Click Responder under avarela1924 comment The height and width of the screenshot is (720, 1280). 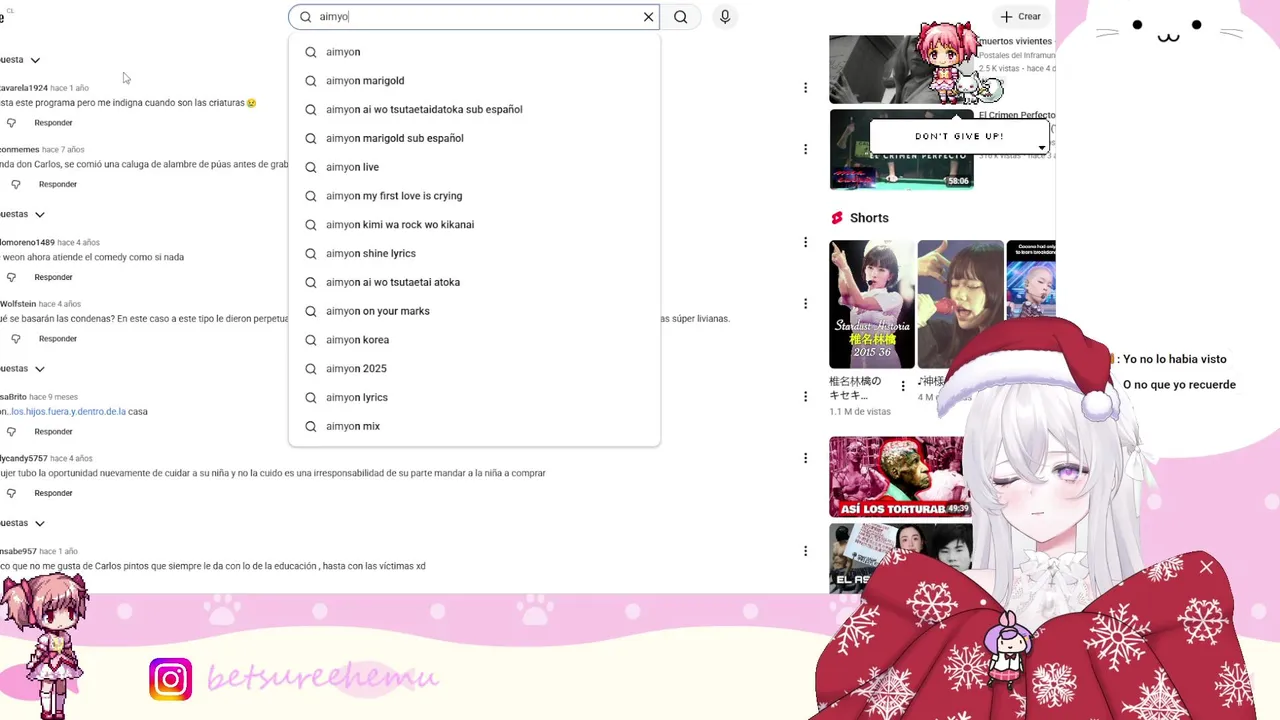point(53,123)
